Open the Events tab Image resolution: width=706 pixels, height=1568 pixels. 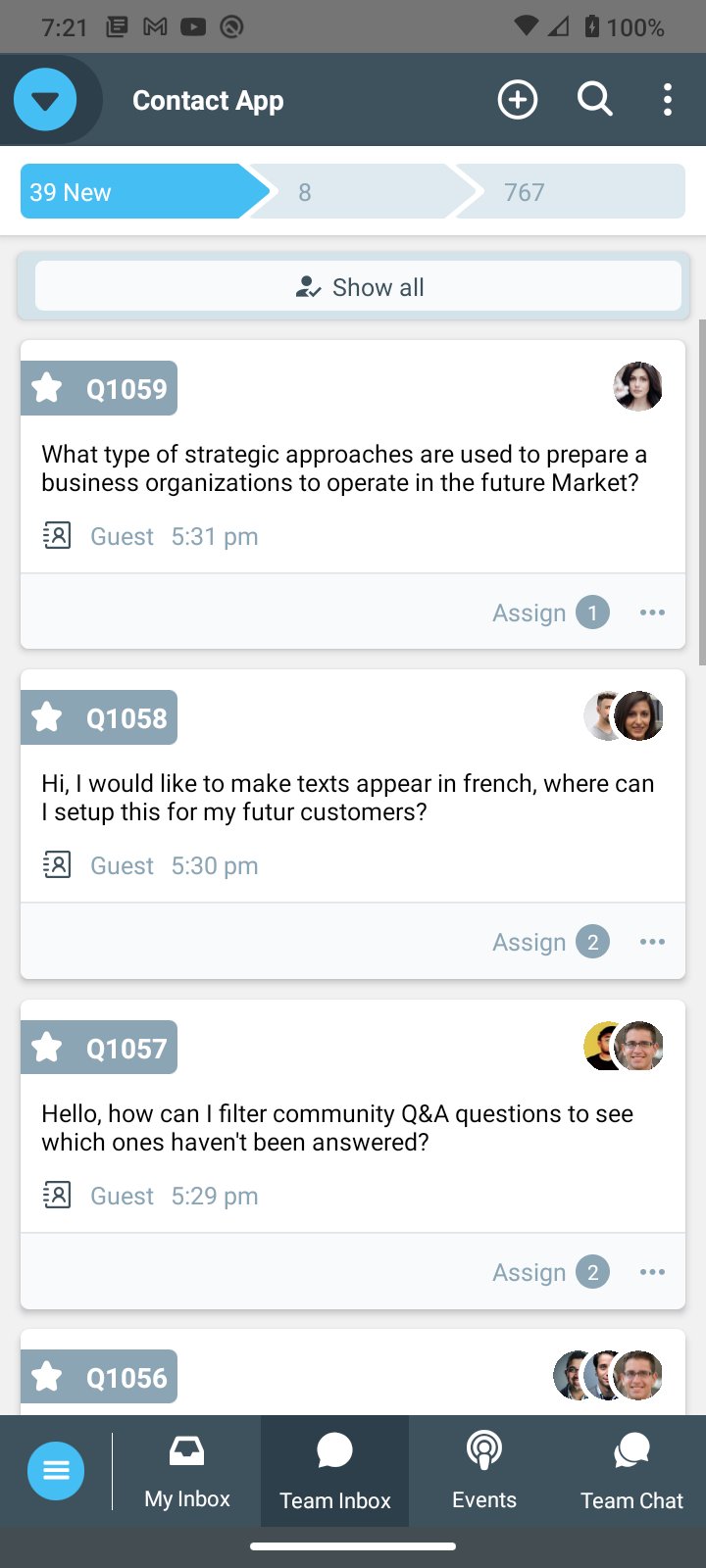point(483,1471)
